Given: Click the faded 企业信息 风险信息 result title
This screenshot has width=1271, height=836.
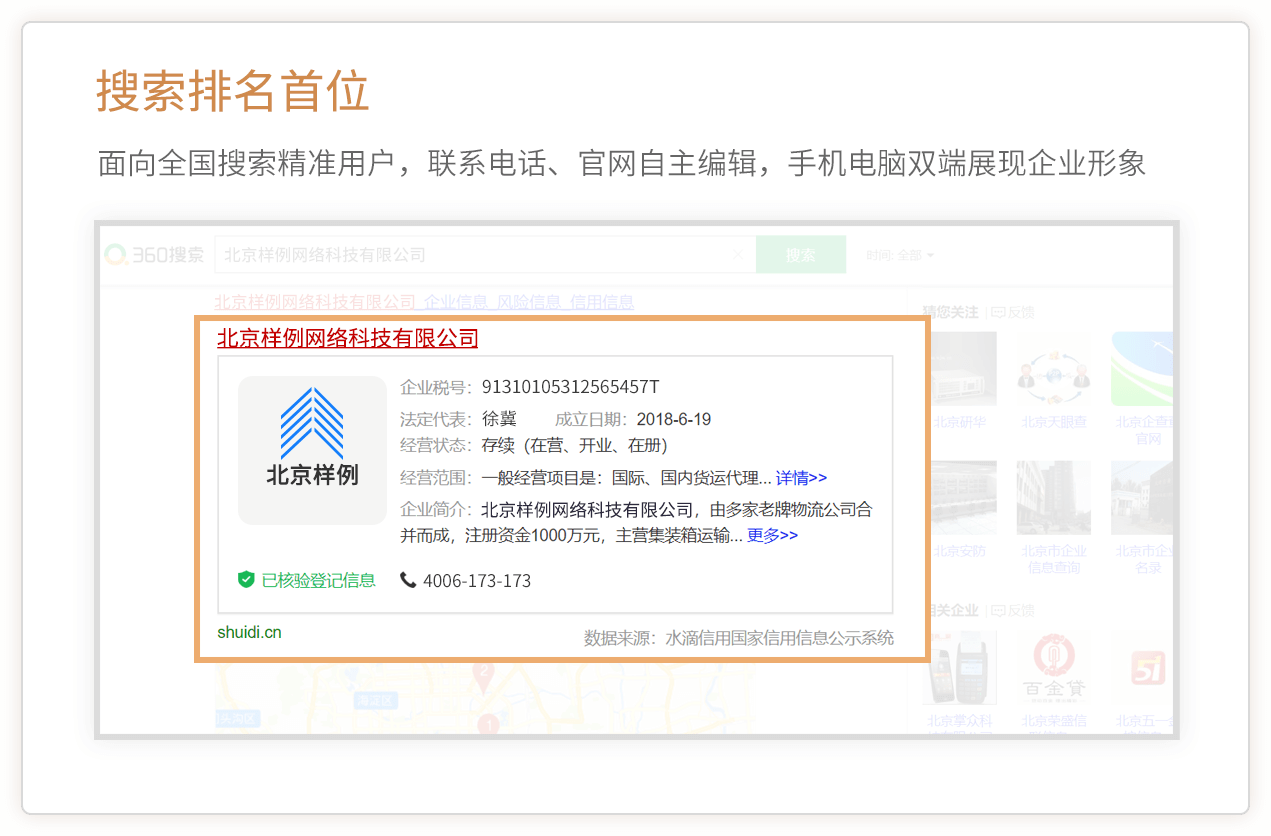Looking at the screenshot, I should click(x=423, y=302).
